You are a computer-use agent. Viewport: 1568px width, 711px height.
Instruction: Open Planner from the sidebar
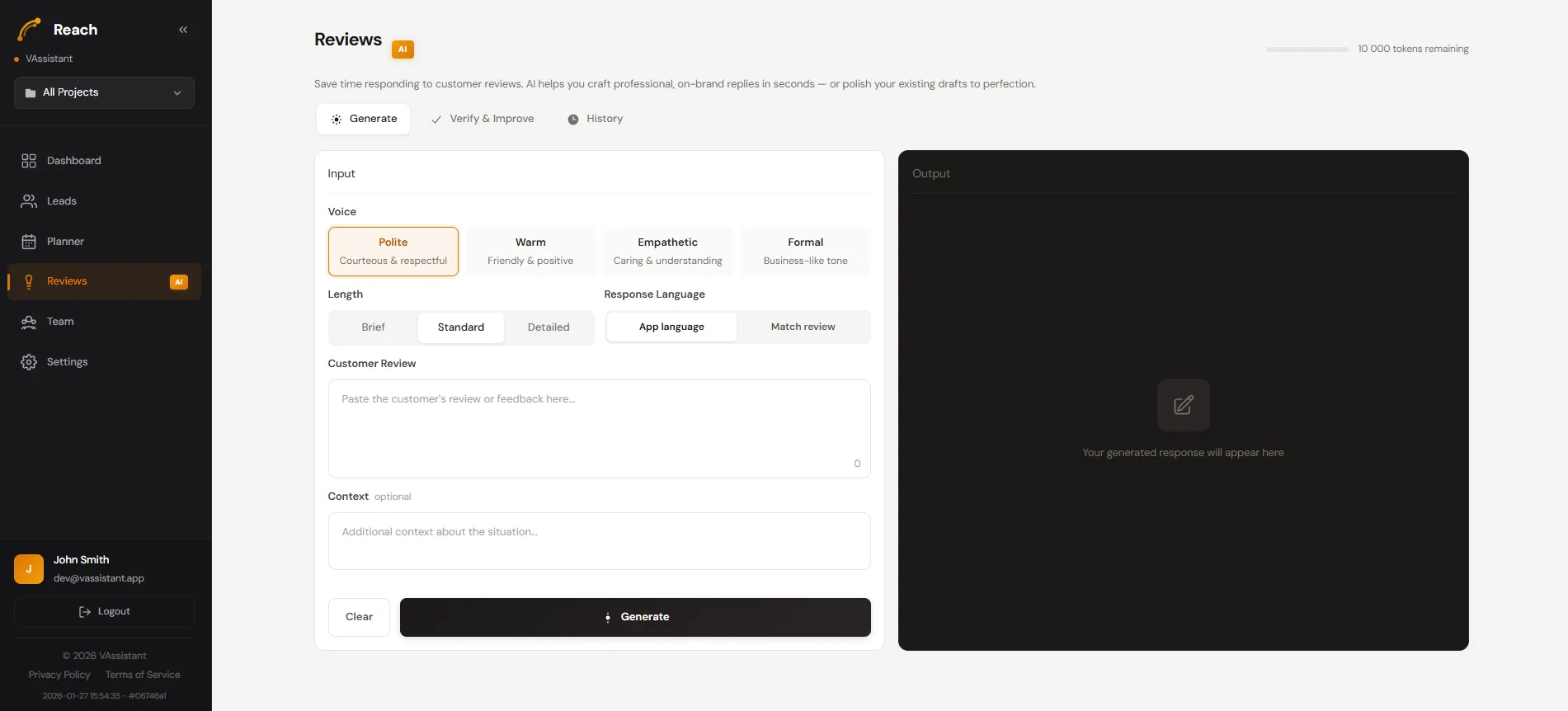click(104, 242)
